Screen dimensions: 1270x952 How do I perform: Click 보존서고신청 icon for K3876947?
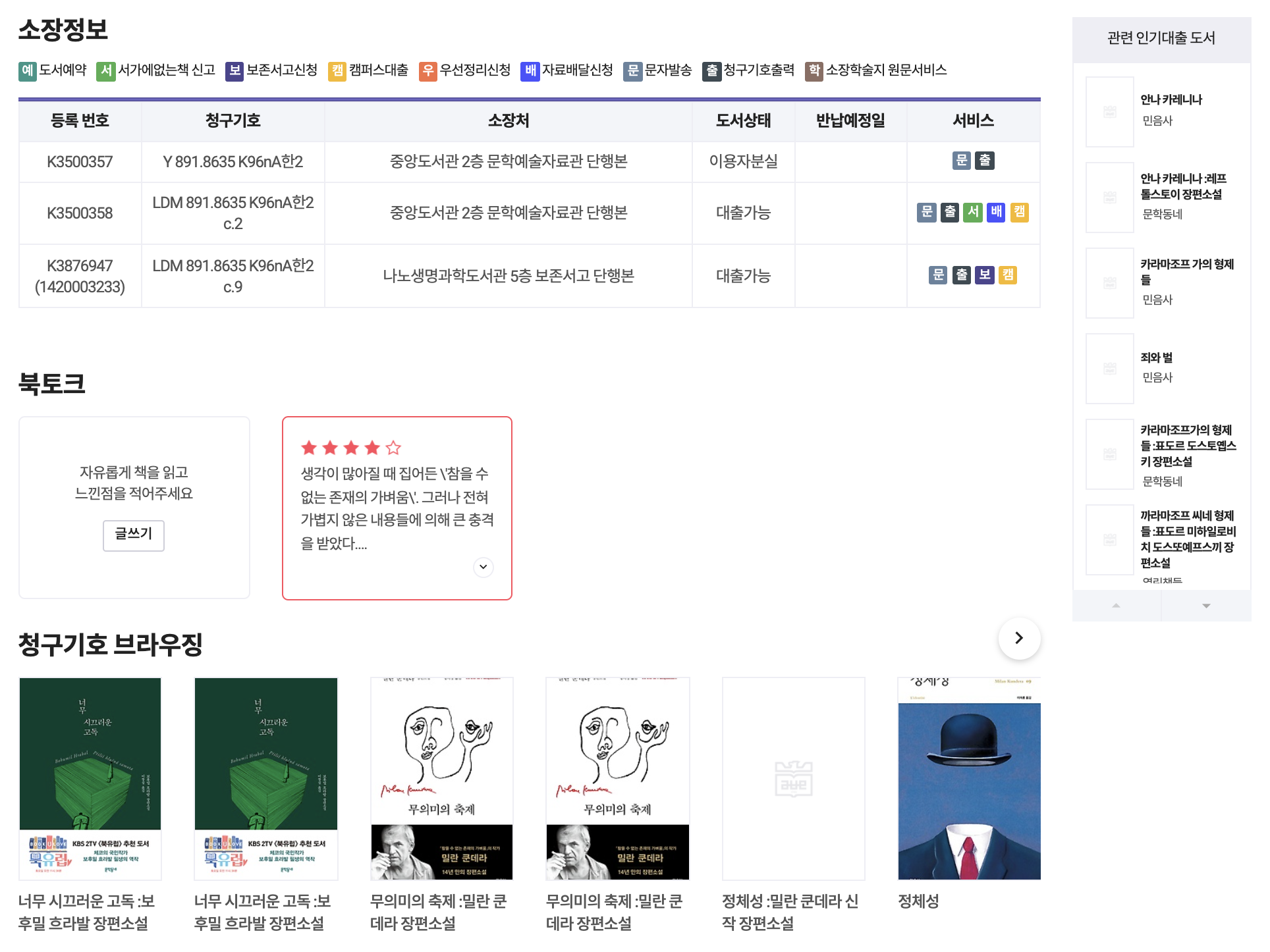click(985, 275)
